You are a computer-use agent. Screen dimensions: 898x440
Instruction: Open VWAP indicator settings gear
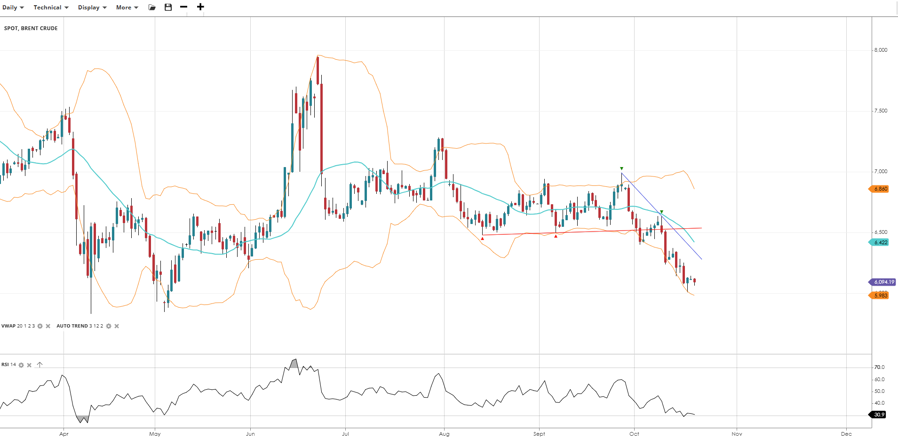point(40,326)
